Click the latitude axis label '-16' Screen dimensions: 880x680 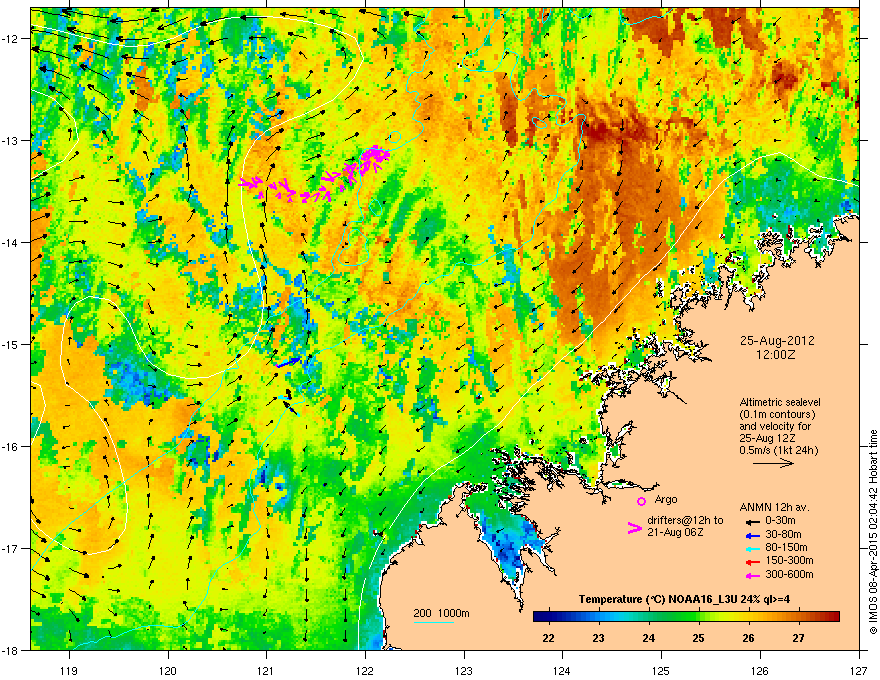click(x=9, y=447)
